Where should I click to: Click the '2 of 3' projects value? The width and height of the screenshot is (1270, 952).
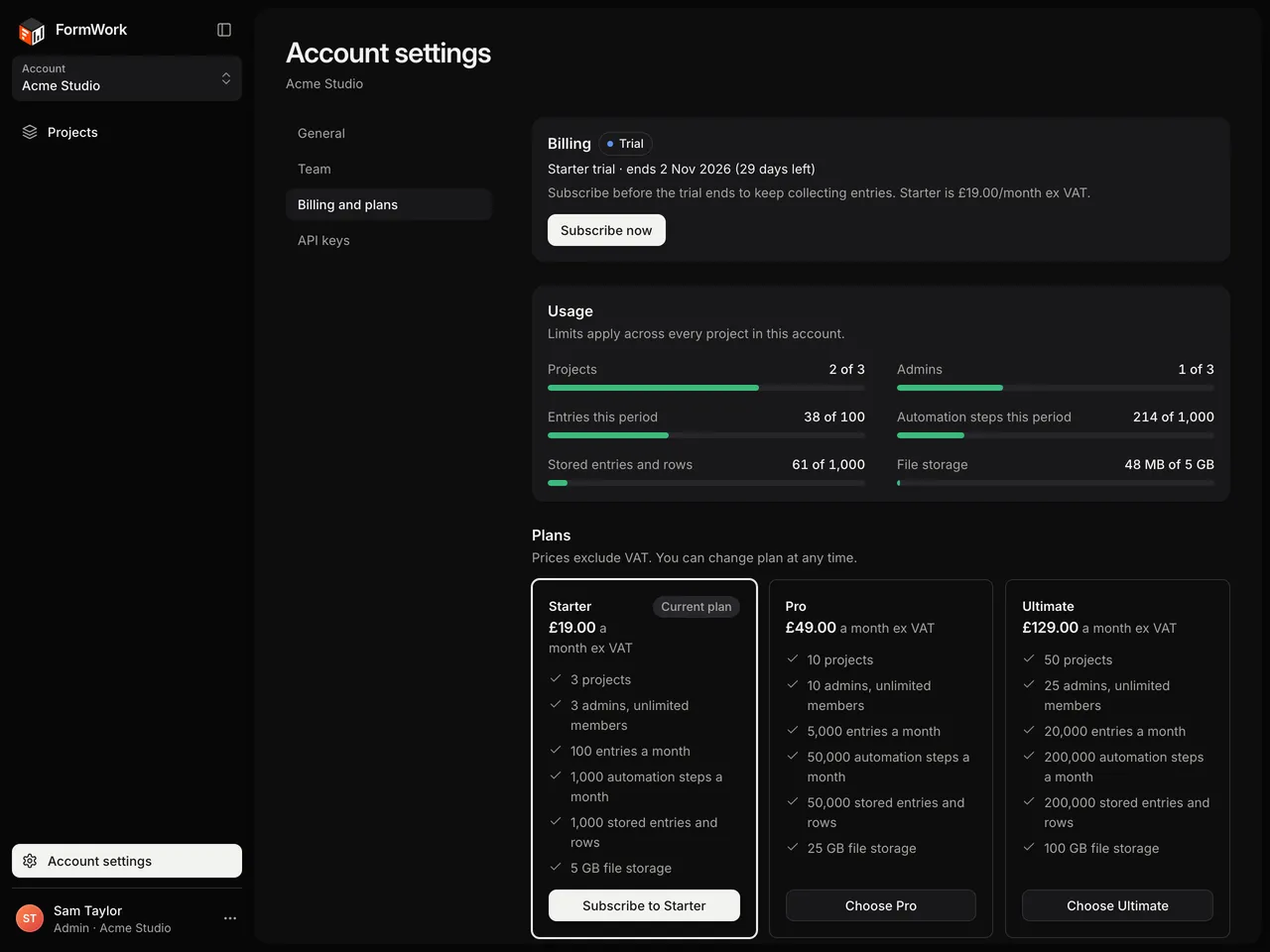tap(847, 369)
